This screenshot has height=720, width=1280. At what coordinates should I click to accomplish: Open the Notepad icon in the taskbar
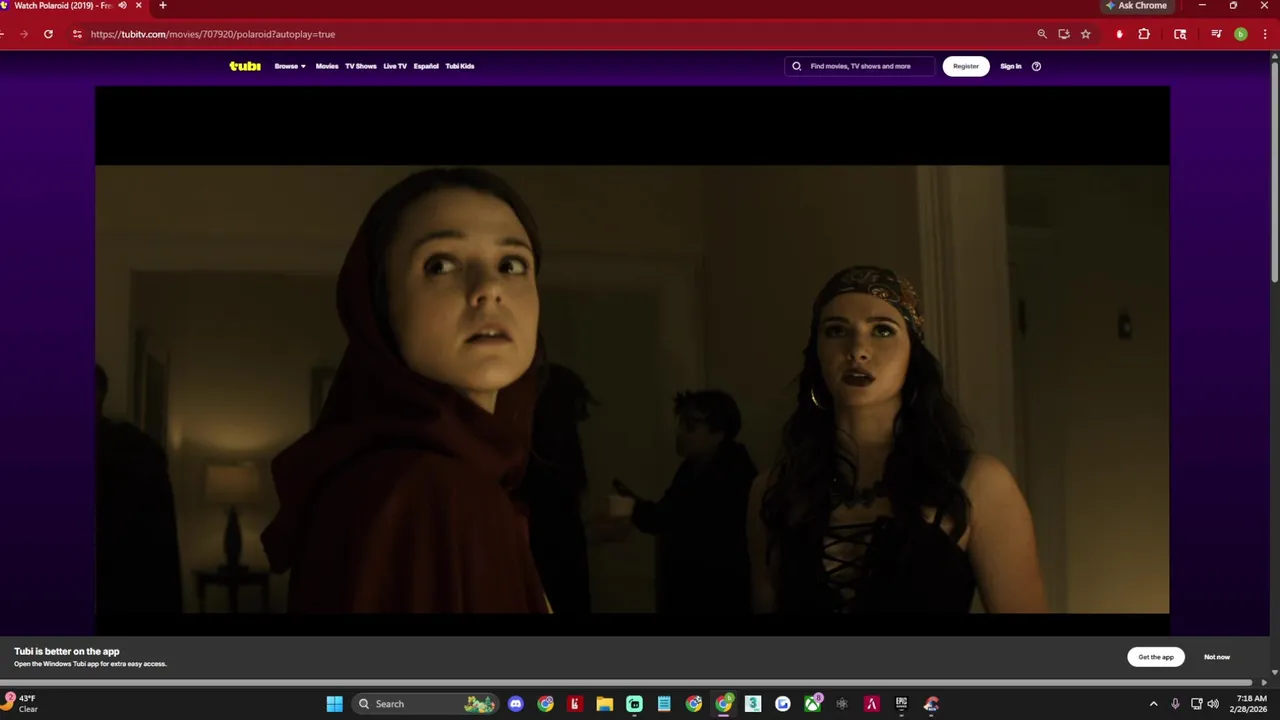pyautogui.click(x=664, y=704)
